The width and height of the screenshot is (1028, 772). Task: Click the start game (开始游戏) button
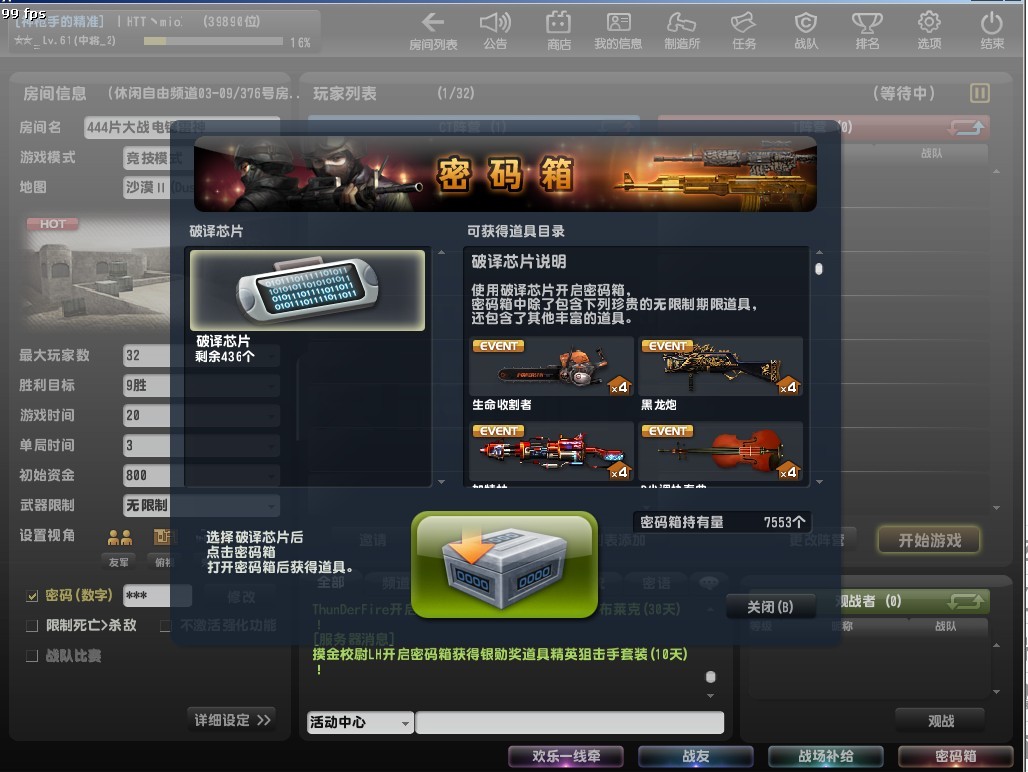[x=929, y=541]
